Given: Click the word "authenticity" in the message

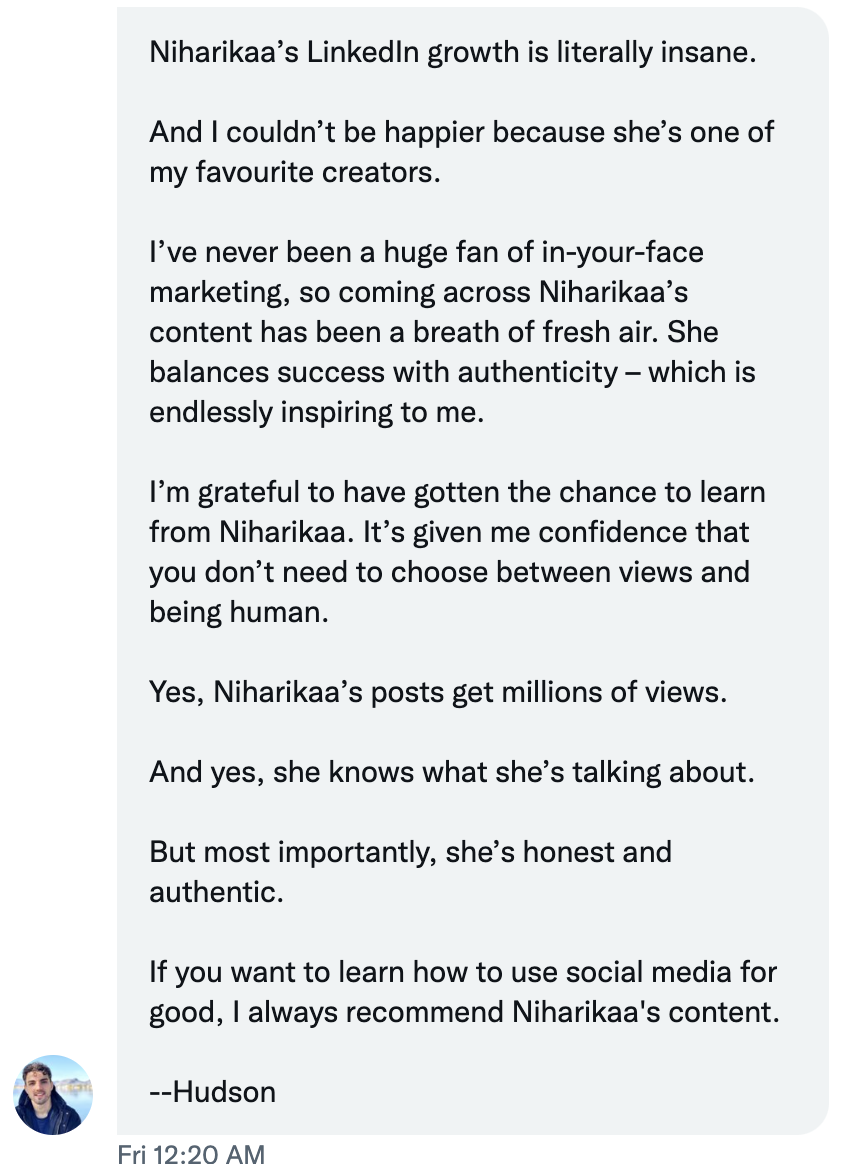Looking at the screenshot, I should click(538, 372).
